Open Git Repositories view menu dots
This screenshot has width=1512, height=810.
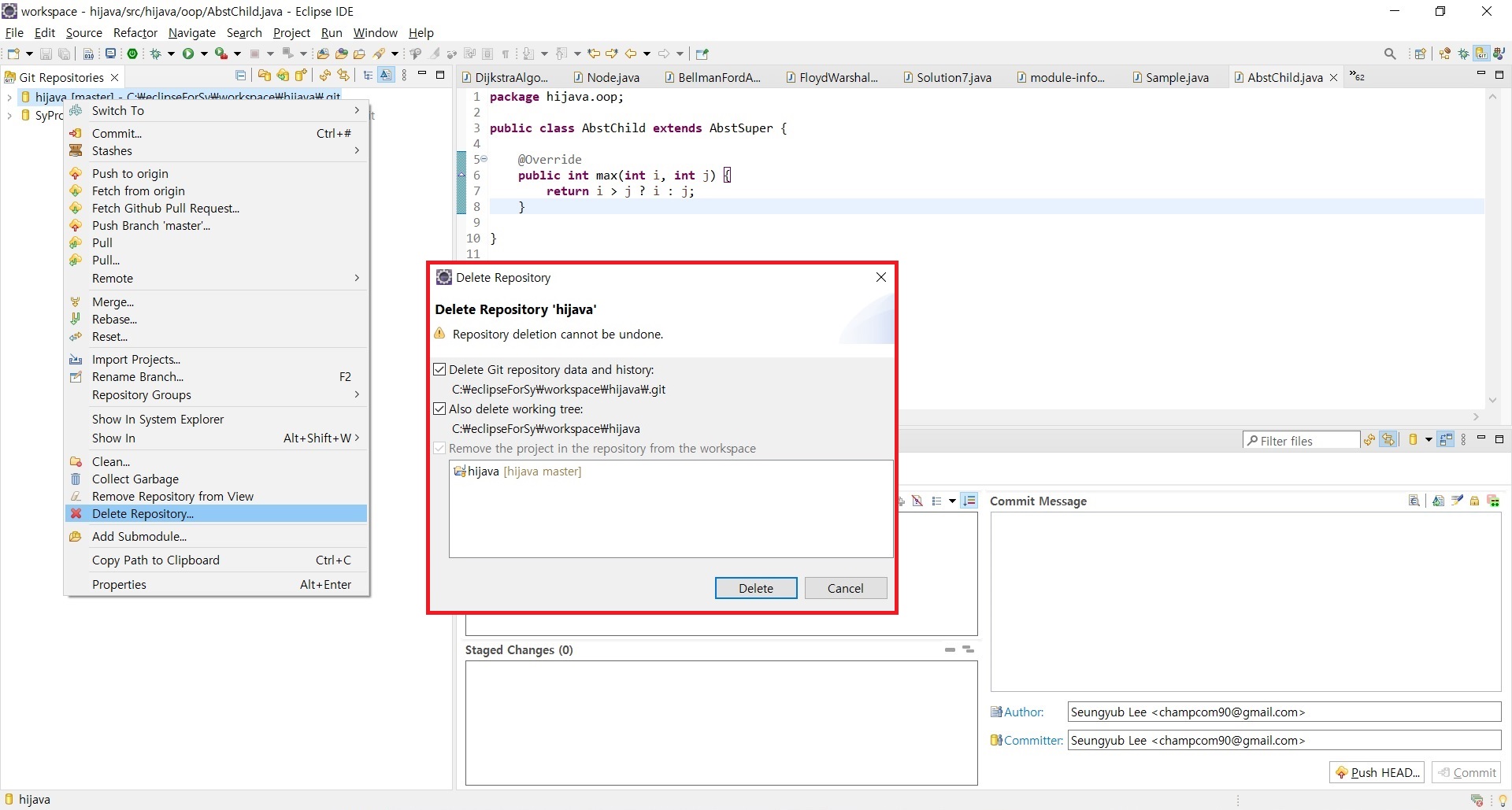(404, 76)
